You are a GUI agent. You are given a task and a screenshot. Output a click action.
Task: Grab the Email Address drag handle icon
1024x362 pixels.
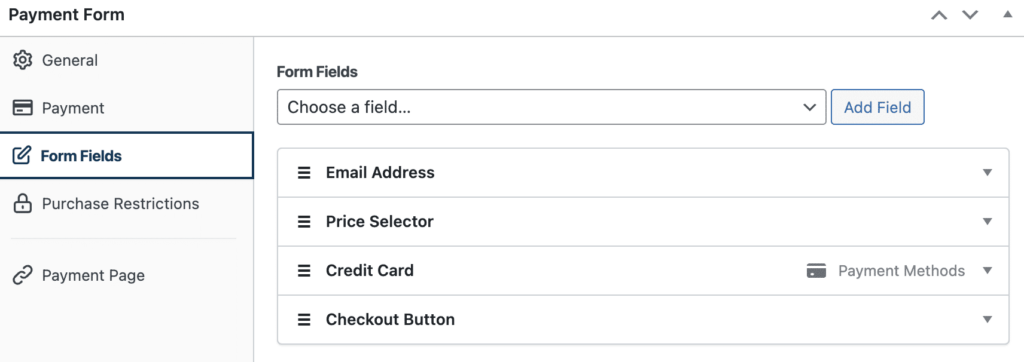[304, 173]
